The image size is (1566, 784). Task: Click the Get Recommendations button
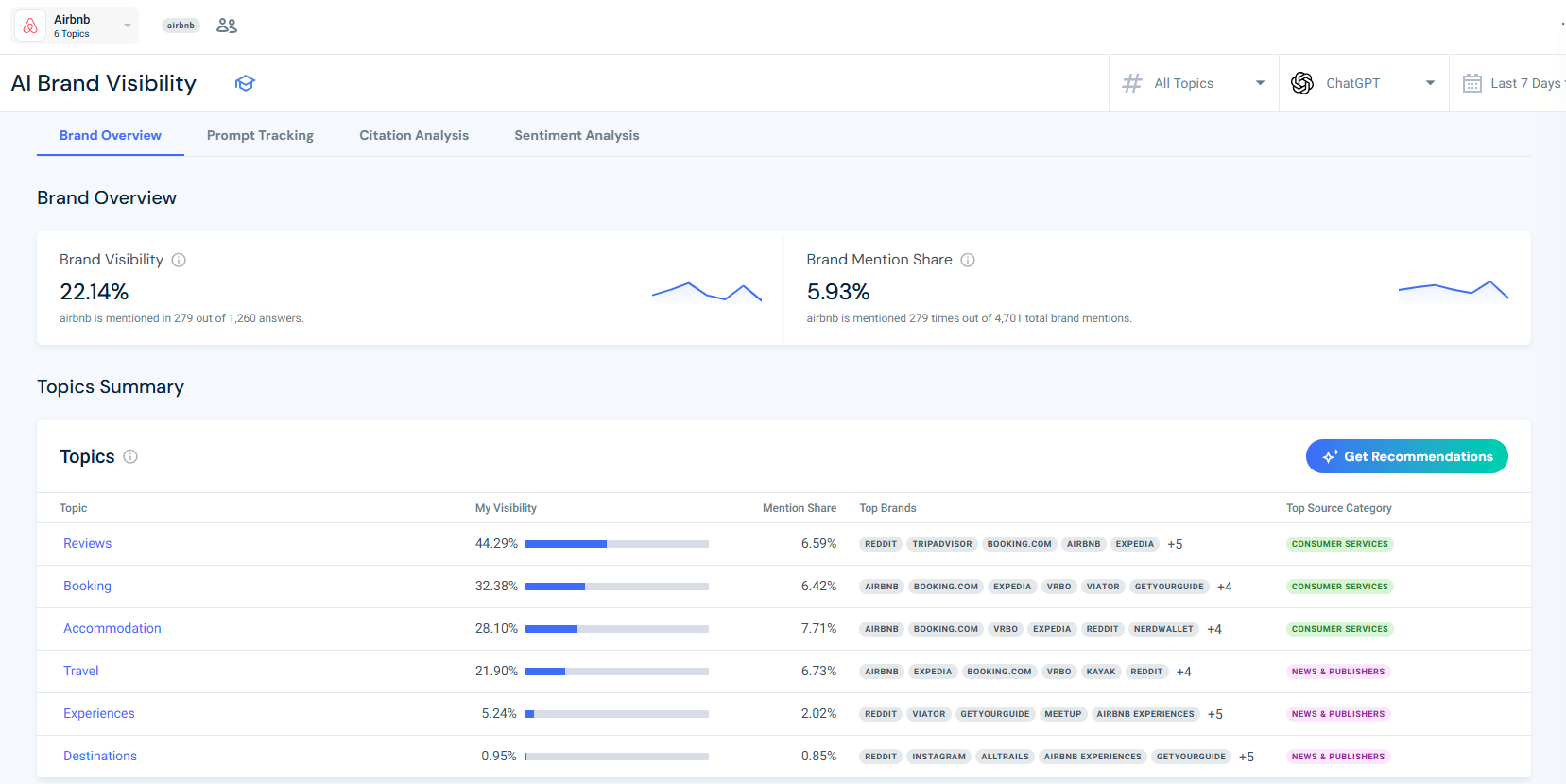(x=1406, y=456)
